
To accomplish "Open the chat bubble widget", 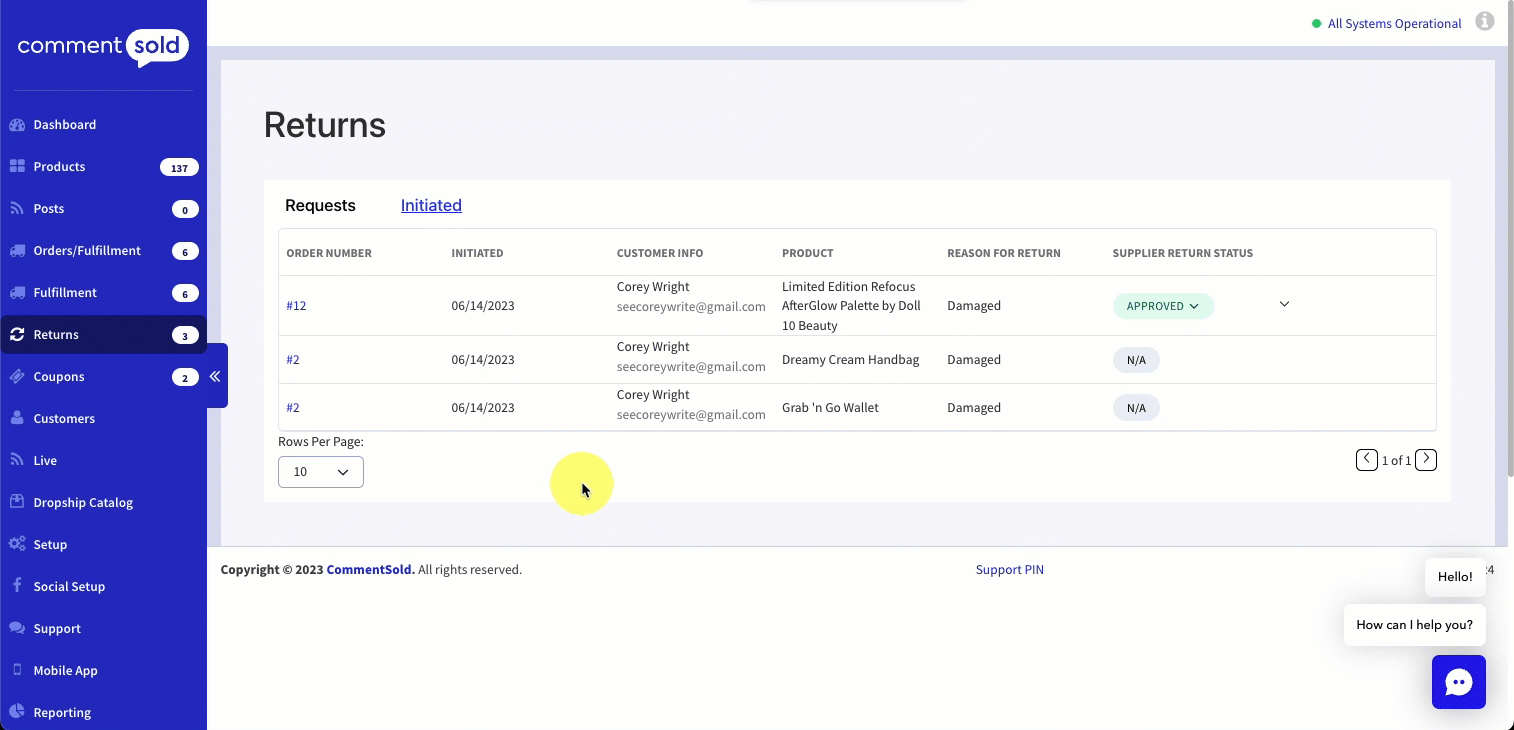I will [1458, 682].
